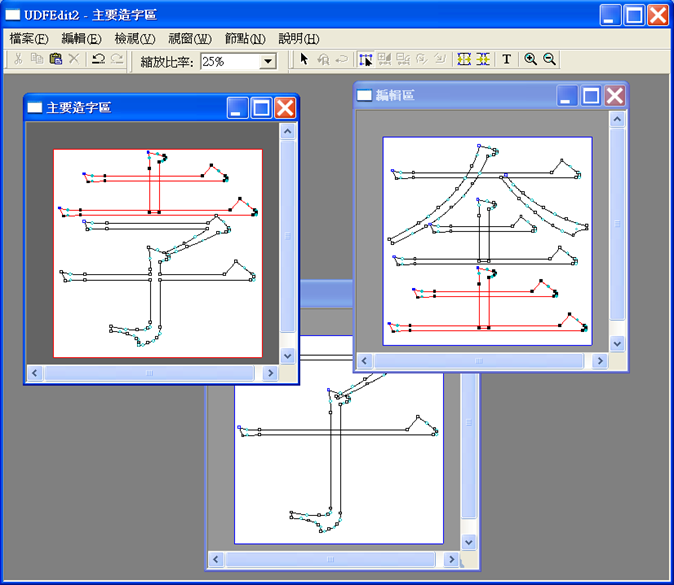The height and width of the screenshot is (585, 674).
Task: Click the 主要造字區 window title icon
Action: click(35, 107)
